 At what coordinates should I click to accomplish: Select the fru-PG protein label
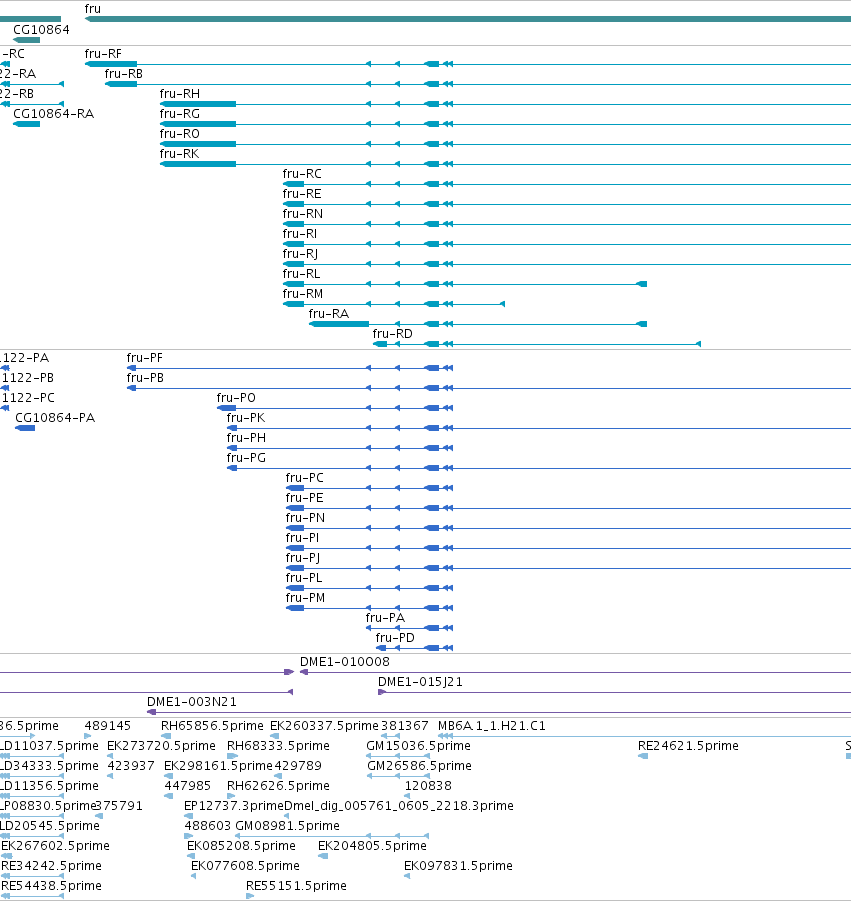[246, 458]
